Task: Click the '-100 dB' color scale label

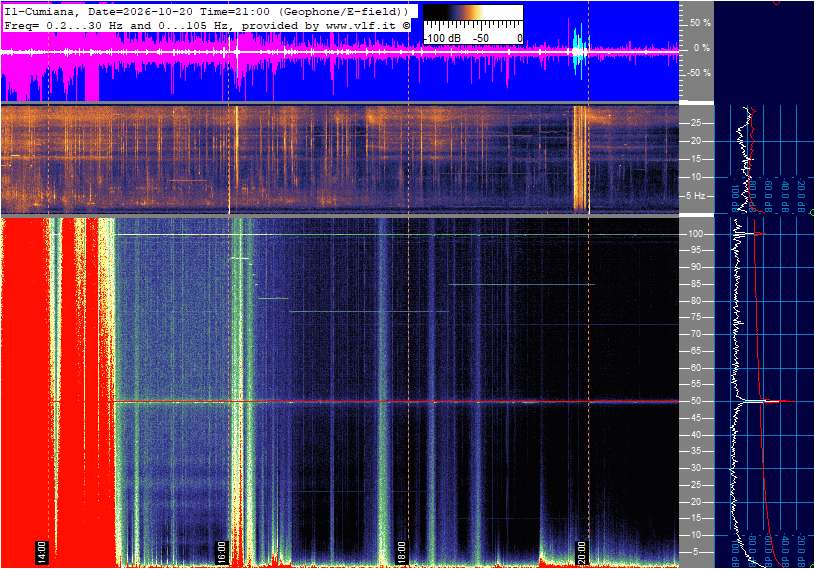Action: 442,38
